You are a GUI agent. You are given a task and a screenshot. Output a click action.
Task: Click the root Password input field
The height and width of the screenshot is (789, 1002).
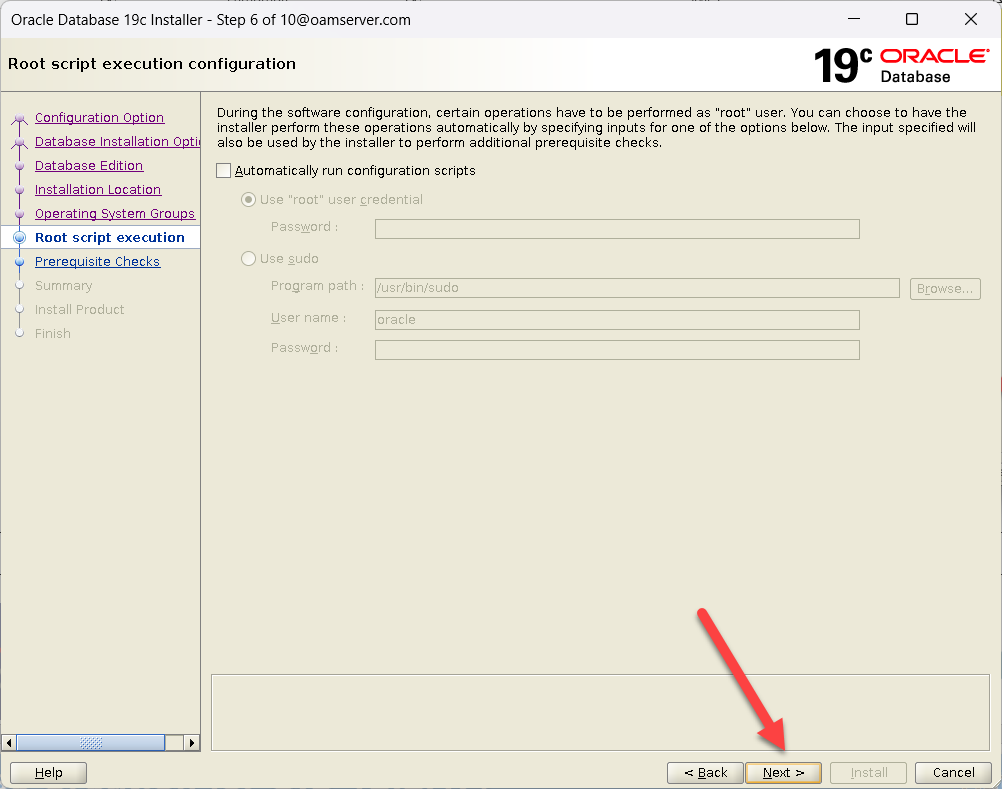pyautogui.click(x=617, y=229)
